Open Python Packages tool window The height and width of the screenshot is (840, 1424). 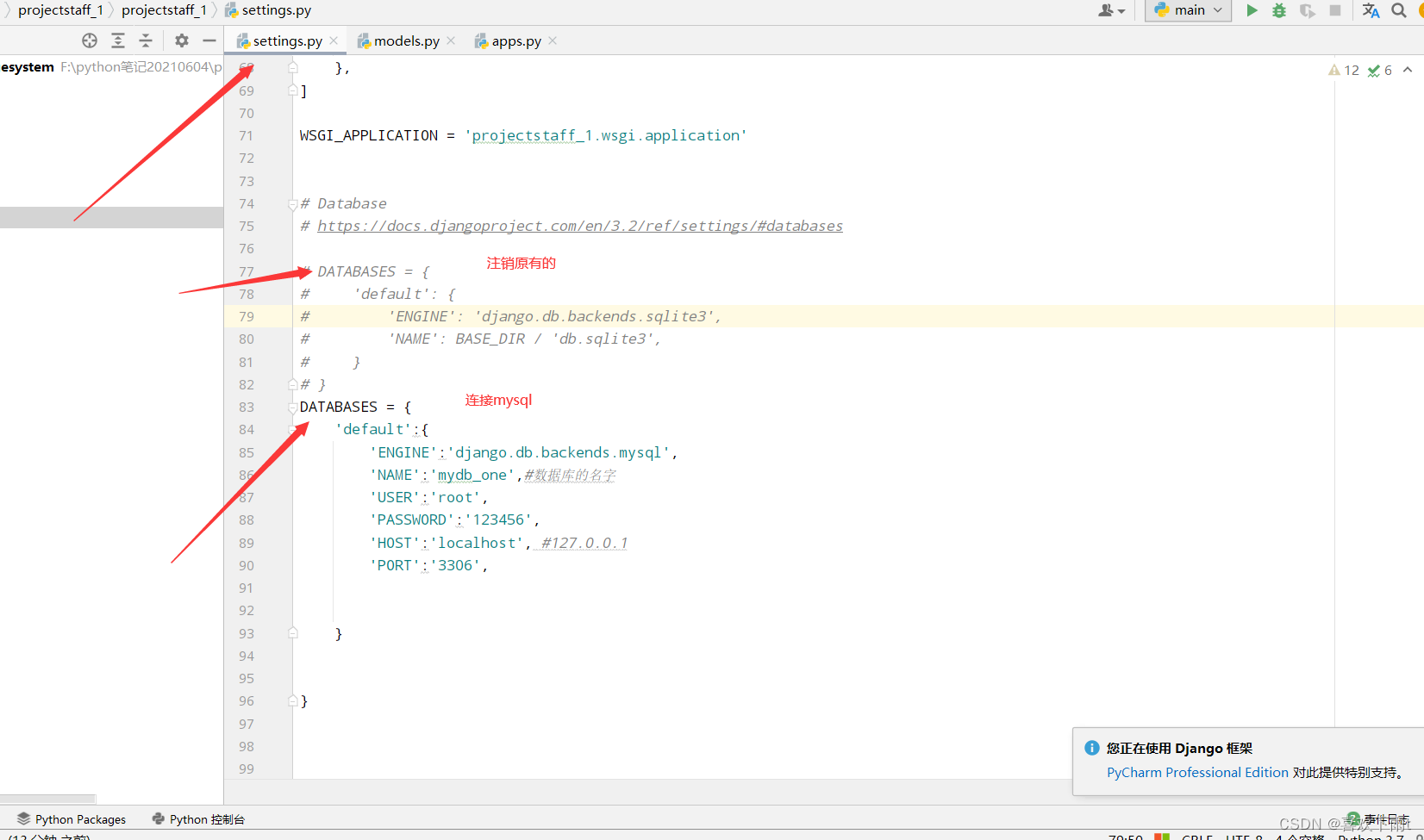72,818
